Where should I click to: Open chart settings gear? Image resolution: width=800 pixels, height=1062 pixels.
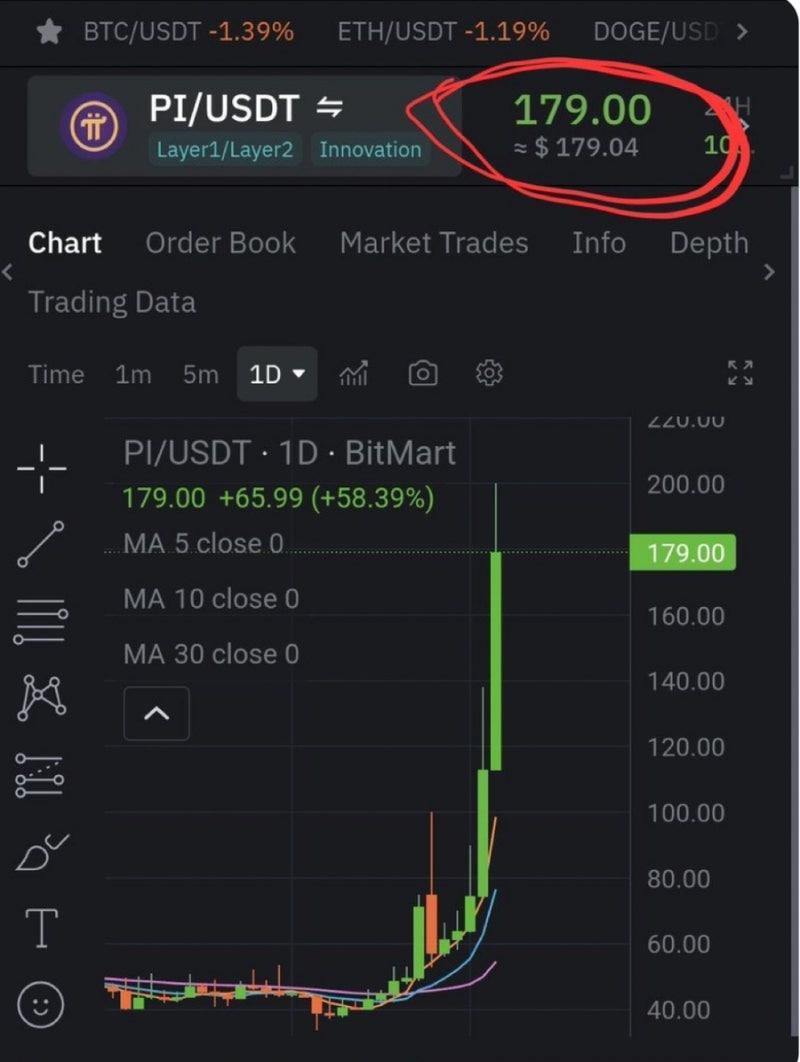[489, 374]
